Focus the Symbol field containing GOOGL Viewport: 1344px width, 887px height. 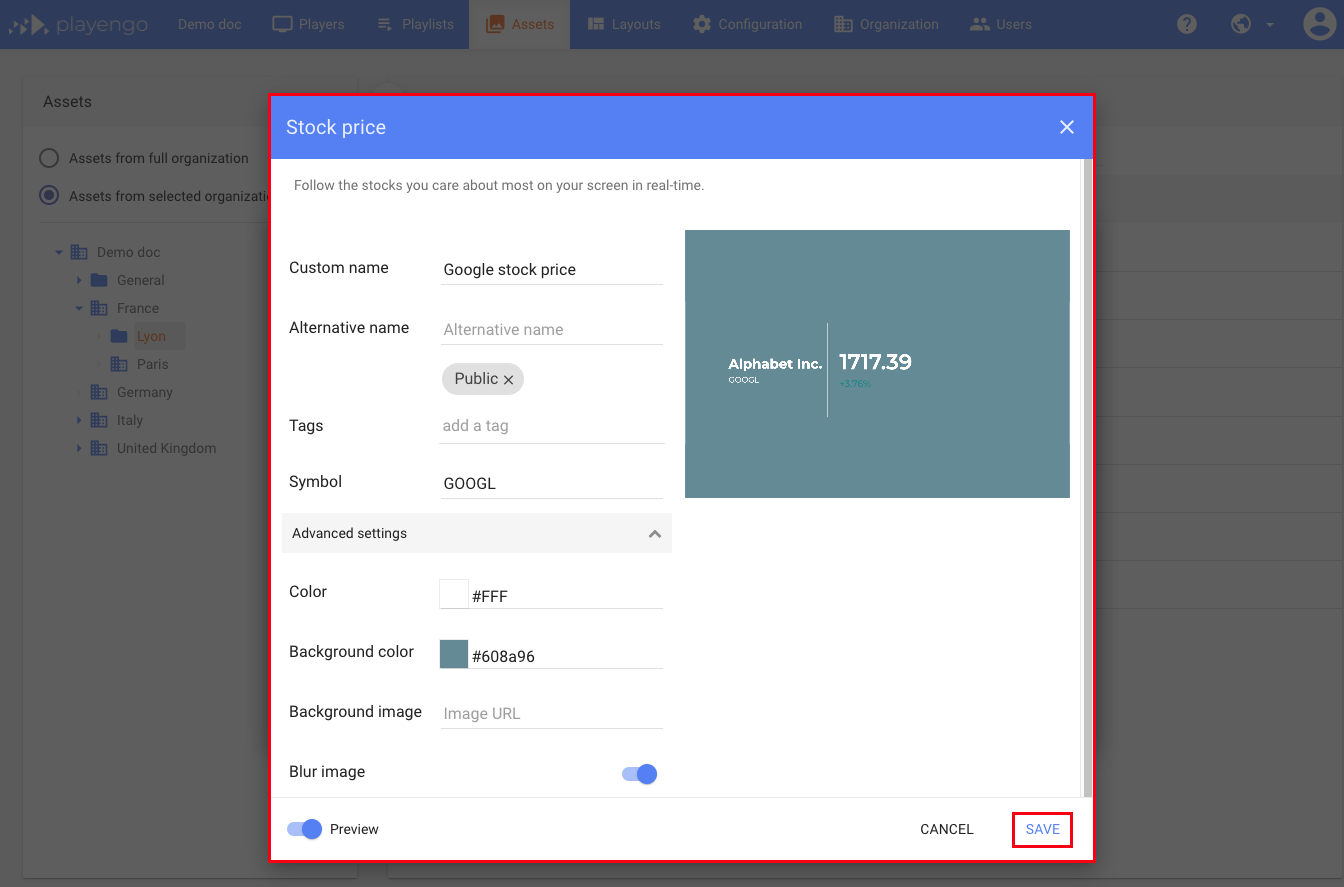pyautogui.click(x=552, y=483)
